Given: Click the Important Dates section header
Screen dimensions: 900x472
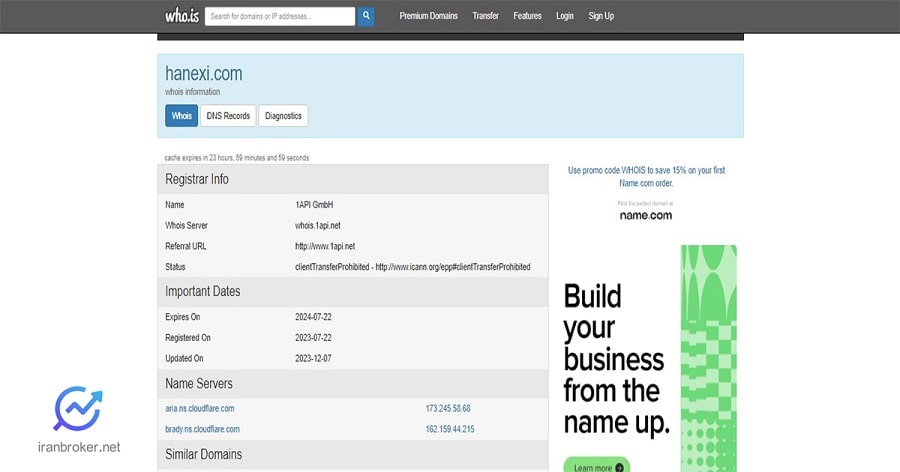Looking at the screenshot, I should click(353, 291).
